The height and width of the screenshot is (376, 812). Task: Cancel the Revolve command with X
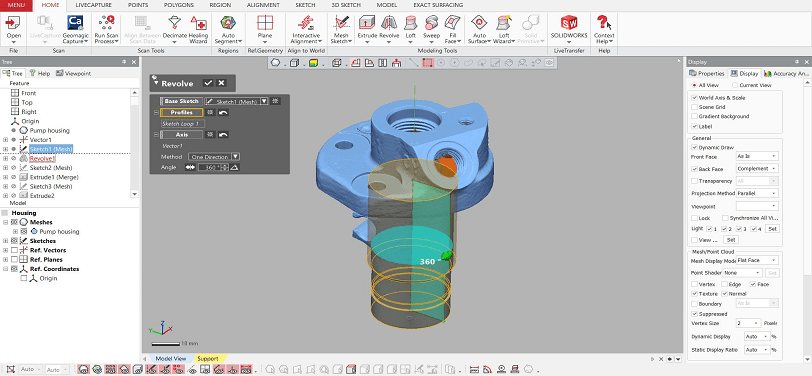pos(221,83)
